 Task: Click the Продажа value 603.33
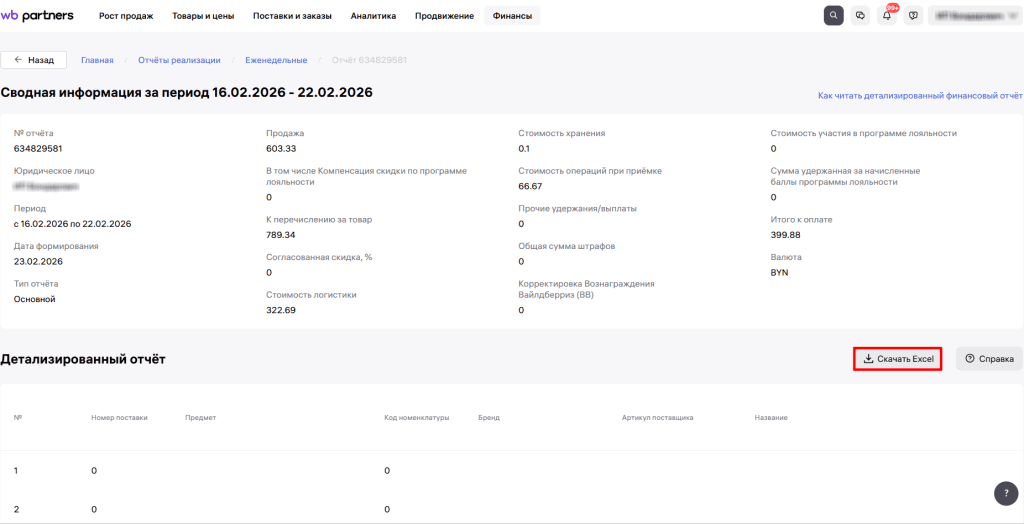click(x=281, y=148)
